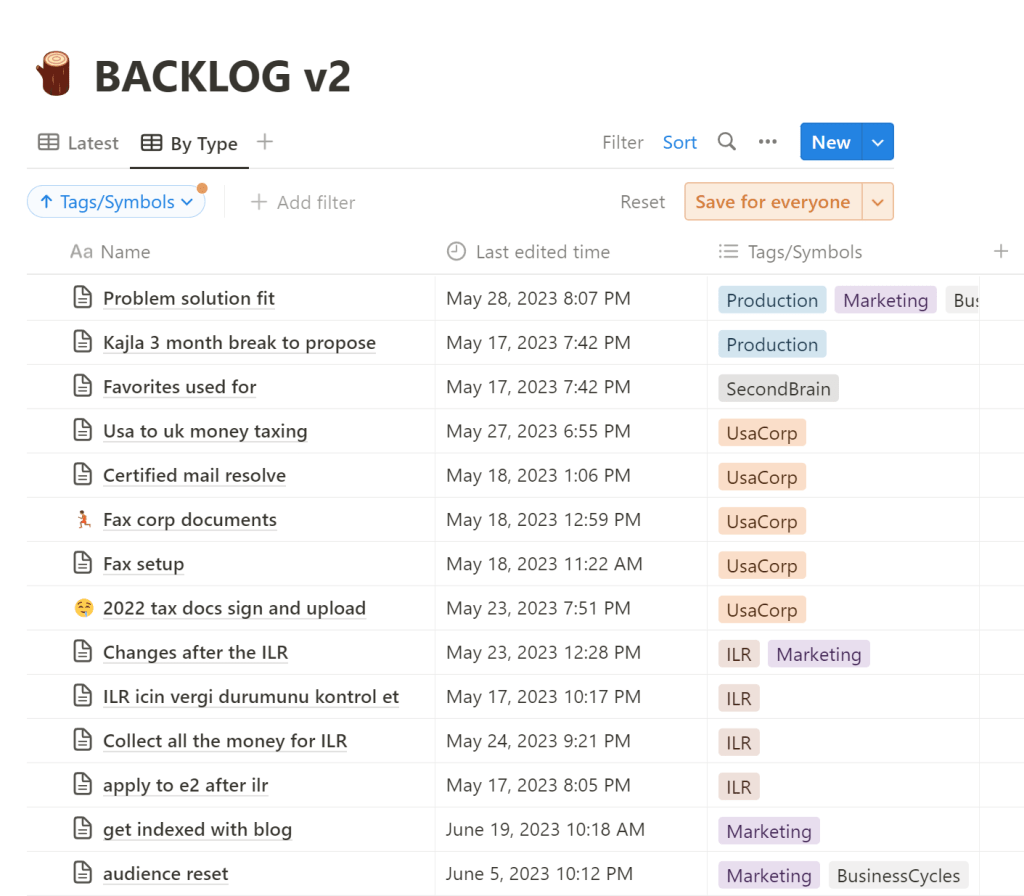Open the Problem solution fit page
This screenshot has width=1024, height=896.
(189, 298)
